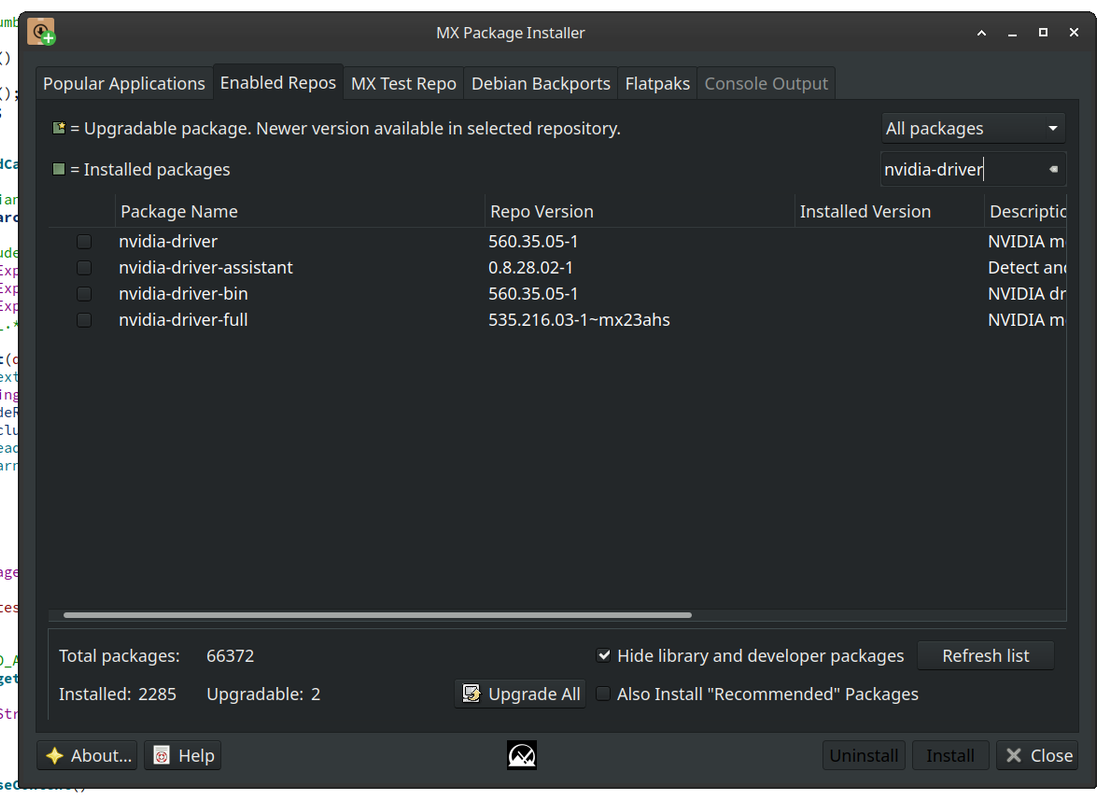
Task: Select the Enabled Repos tab
Action: coord(278,83)
